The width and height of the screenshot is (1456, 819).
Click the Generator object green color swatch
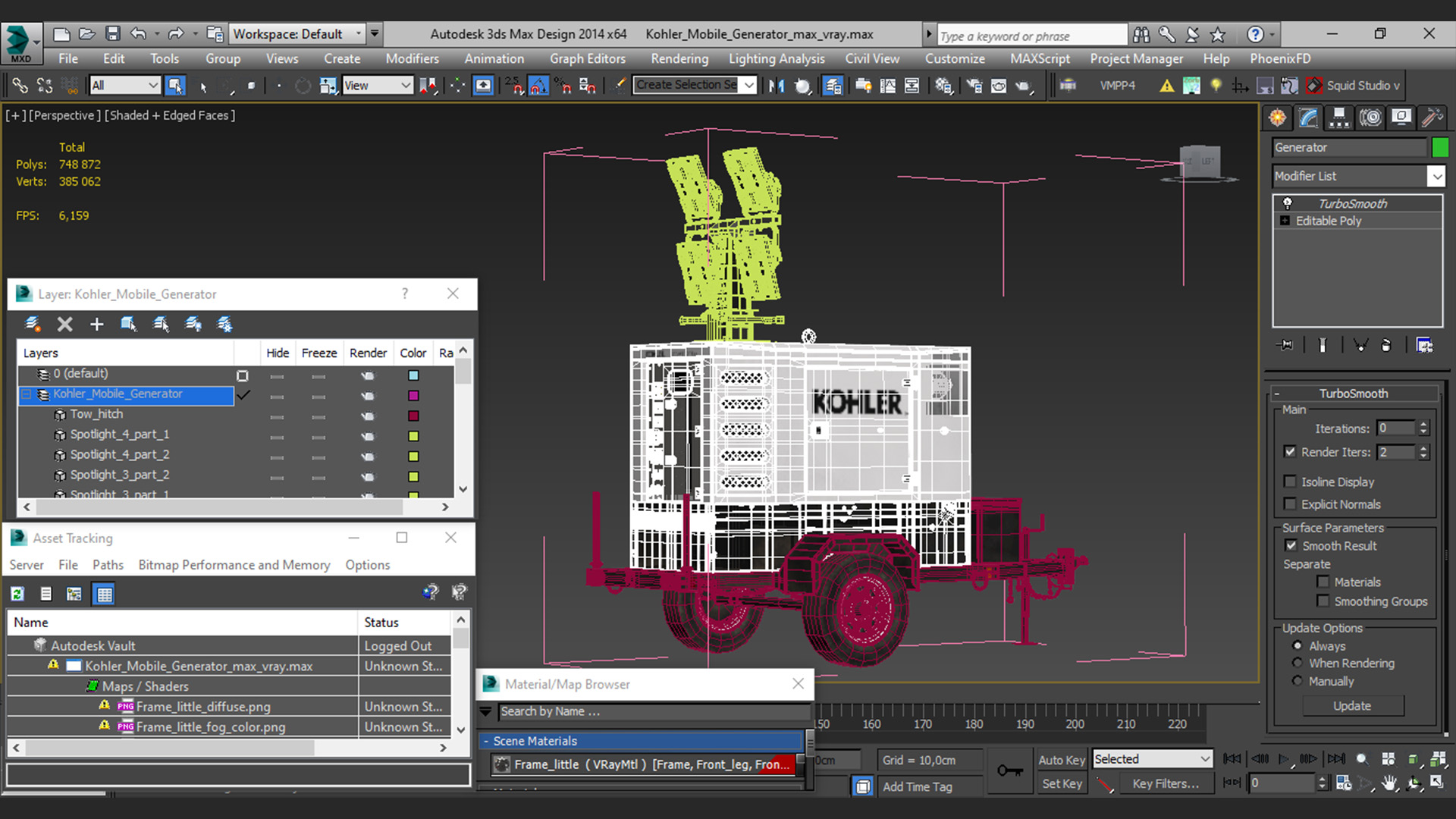point(1440,147)
